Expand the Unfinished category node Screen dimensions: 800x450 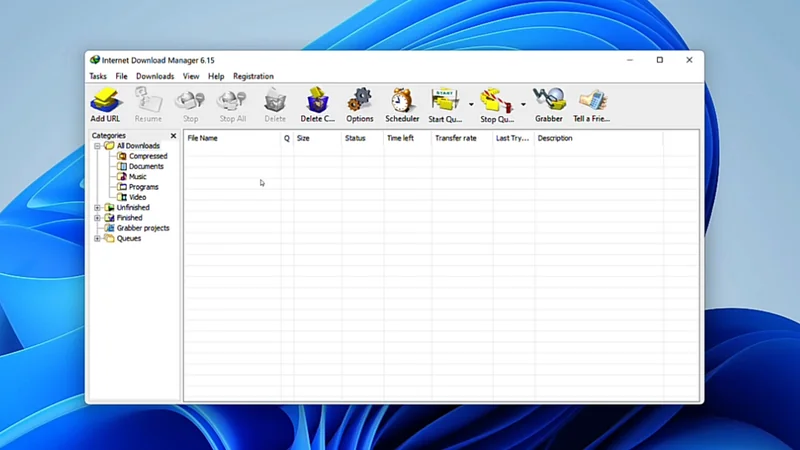coord(97,208)
